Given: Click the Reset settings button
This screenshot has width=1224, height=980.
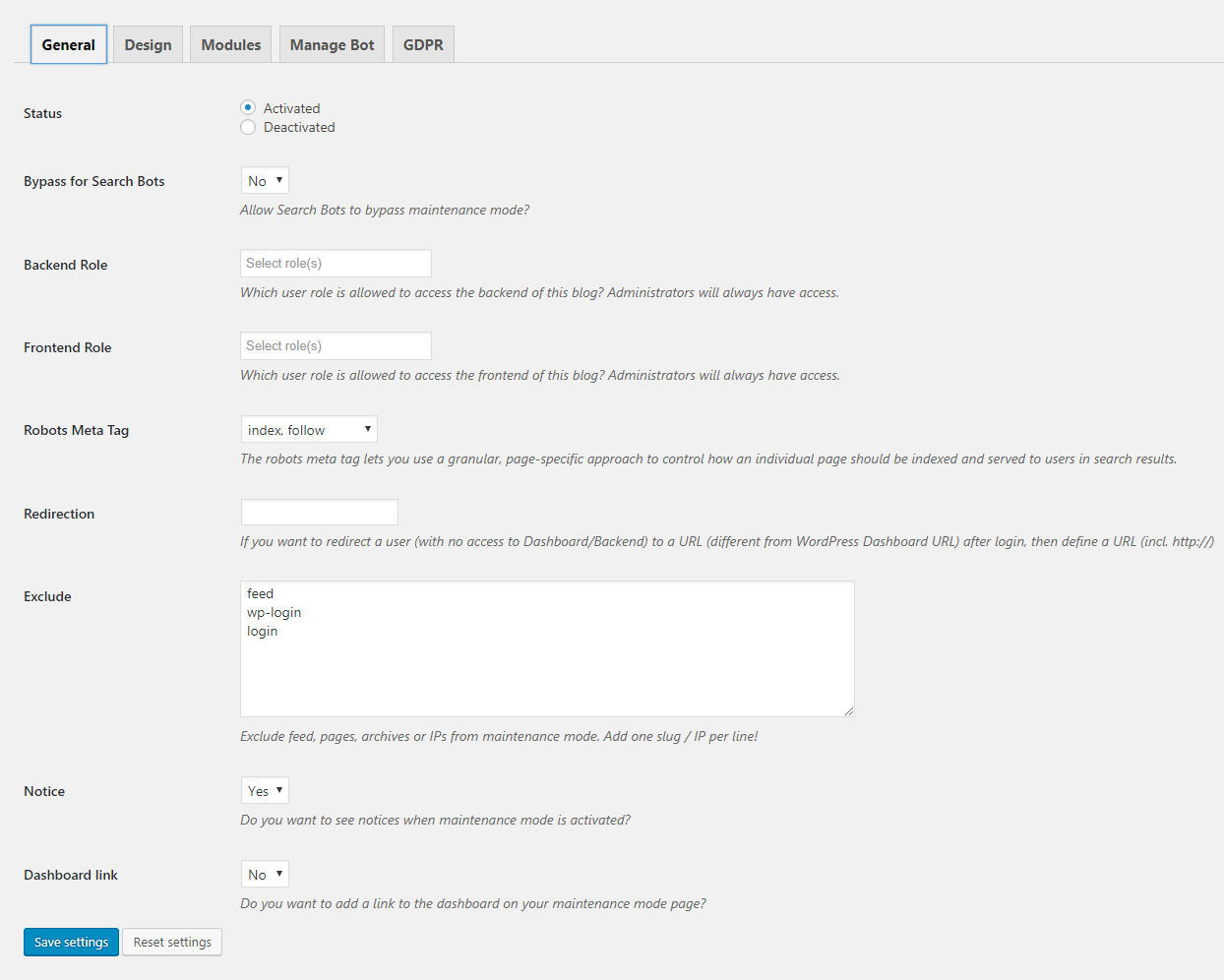Looking at the screenshot, I should (x=172, y=942).
